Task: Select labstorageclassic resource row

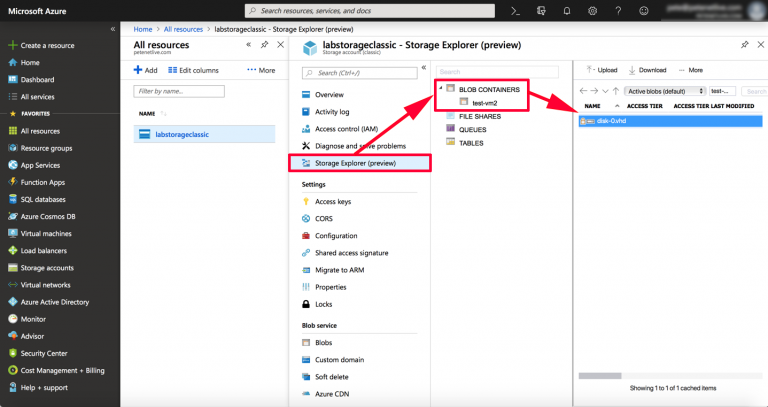Action: [204, 134]
